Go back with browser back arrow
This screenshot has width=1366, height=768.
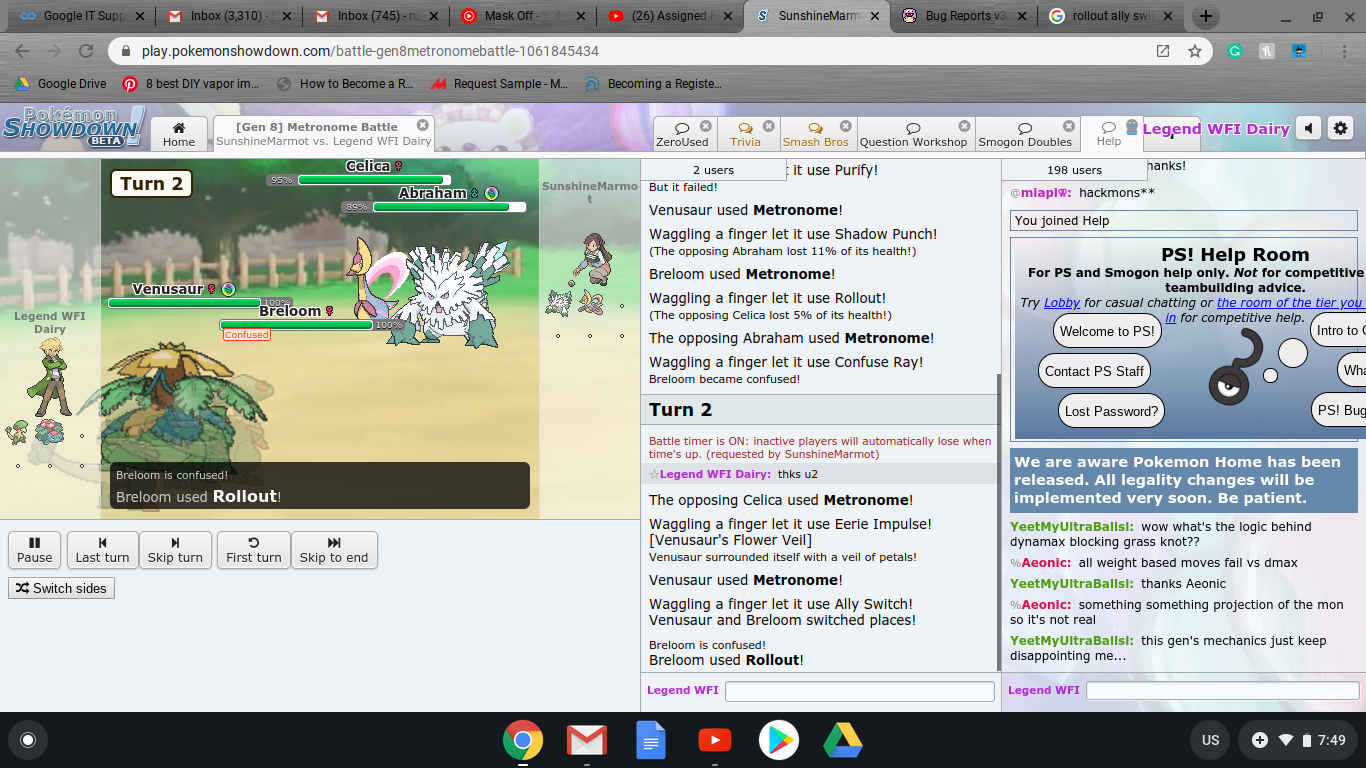coord(21,51)
